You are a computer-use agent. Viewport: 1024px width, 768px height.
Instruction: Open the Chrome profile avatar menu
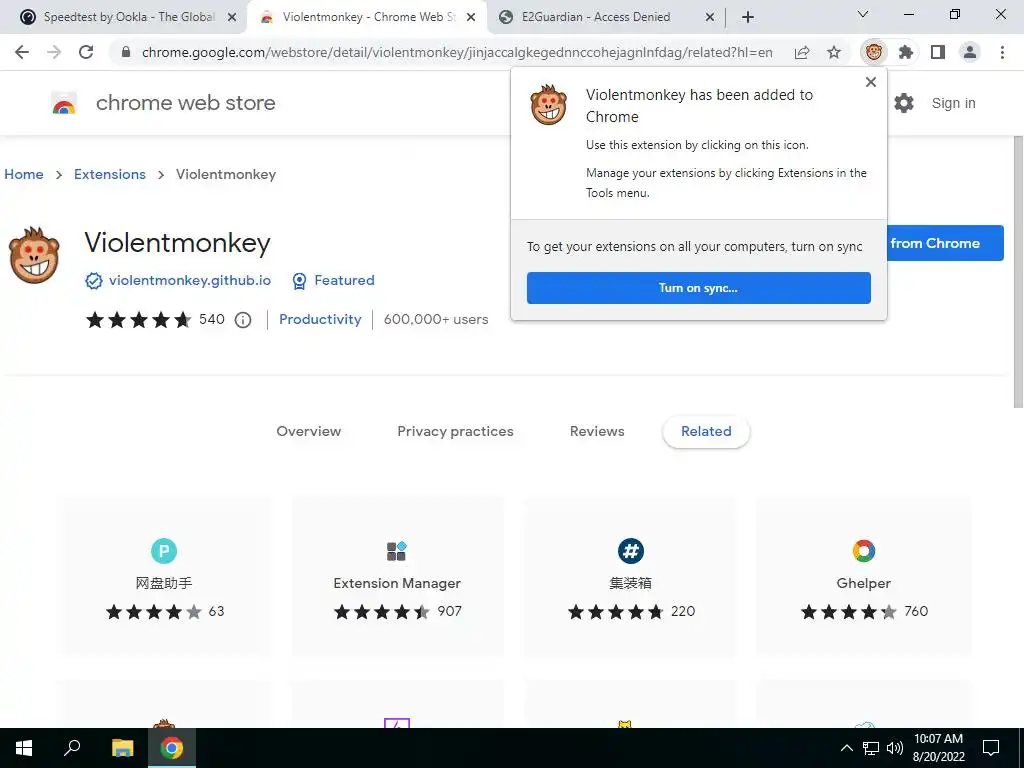(970, 52)
